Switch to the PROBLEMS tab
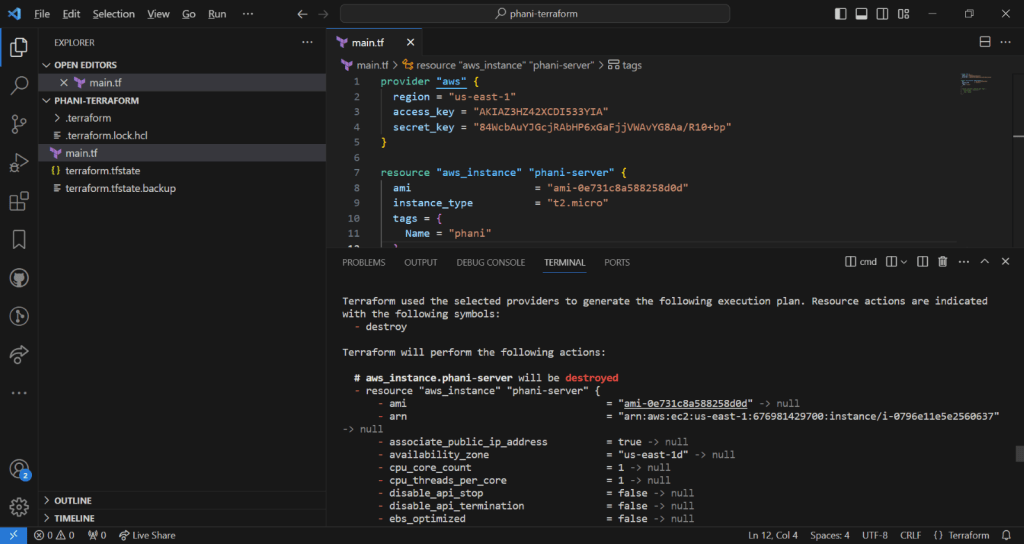Image resolution: width=1024 pixels, height=544 pixels. coord(363,262)
